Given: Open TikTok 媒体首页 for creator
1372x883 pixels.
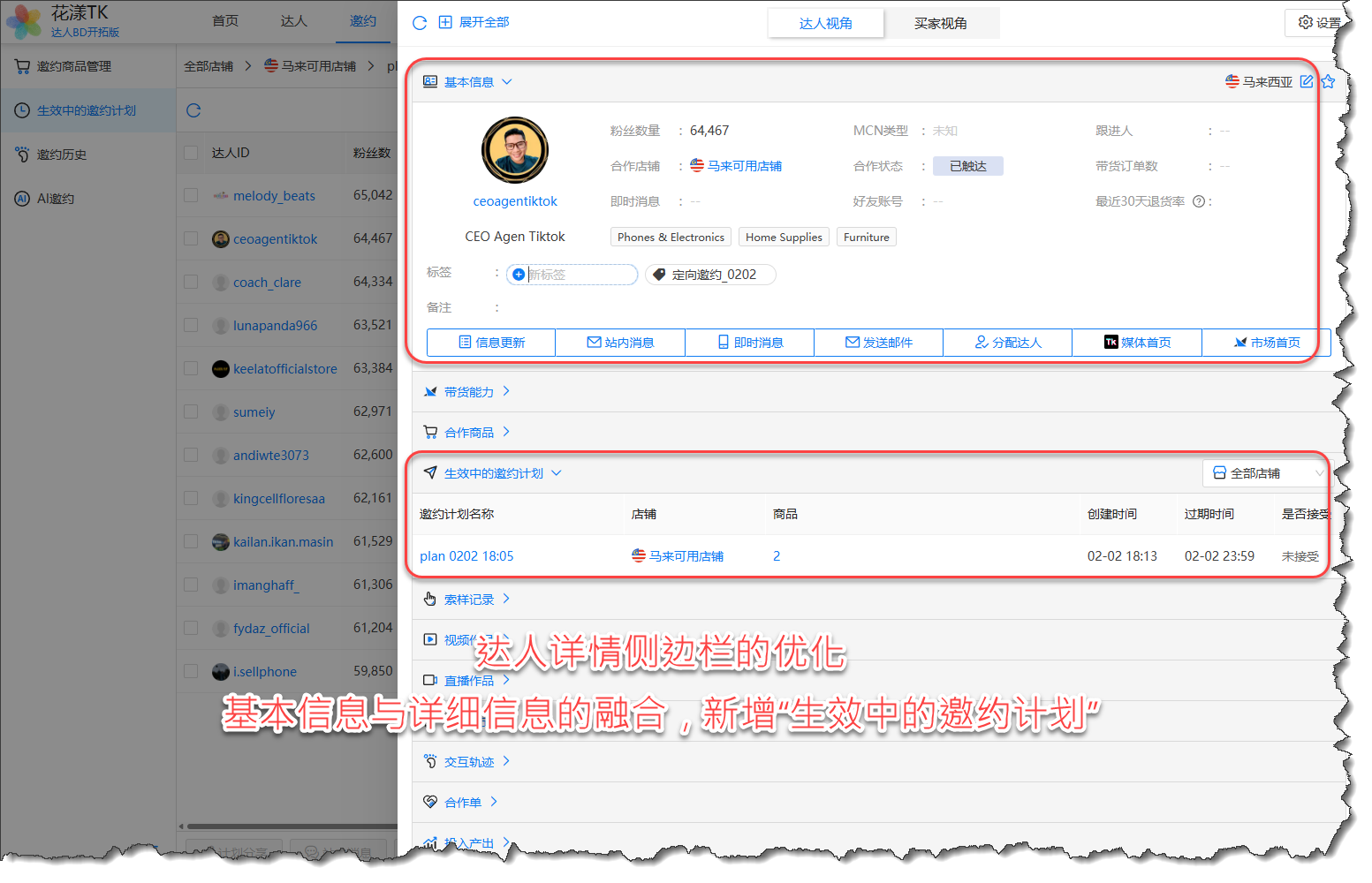Looking at the screenshot, I should 1136,343.
